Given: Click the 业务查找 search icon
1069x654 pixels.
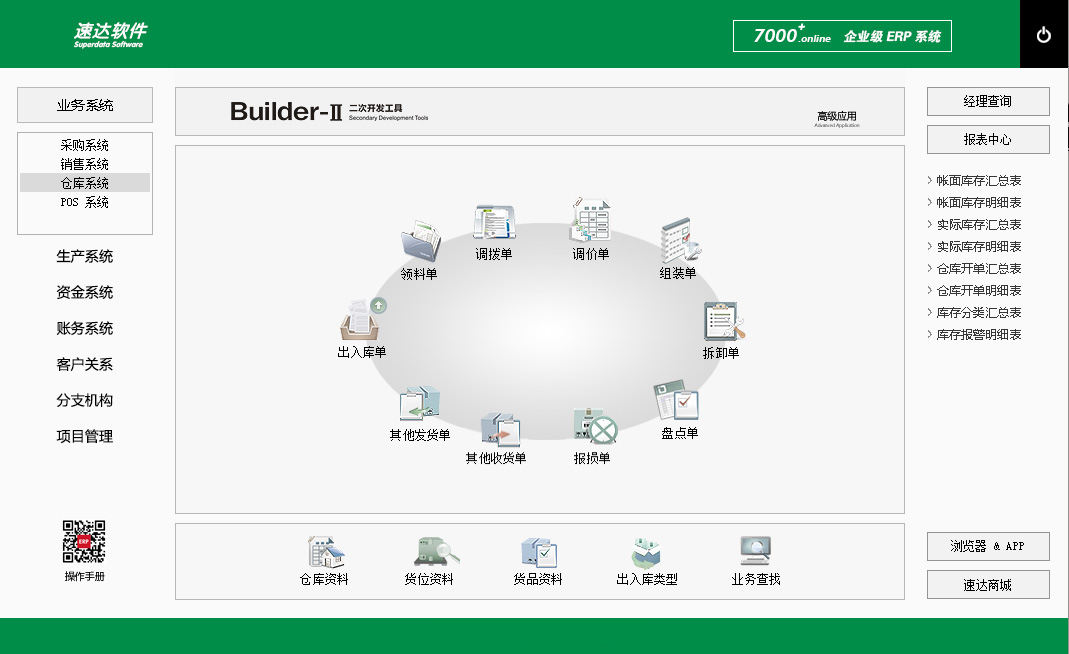Looking at the screenshot, I should pos(755,553).
